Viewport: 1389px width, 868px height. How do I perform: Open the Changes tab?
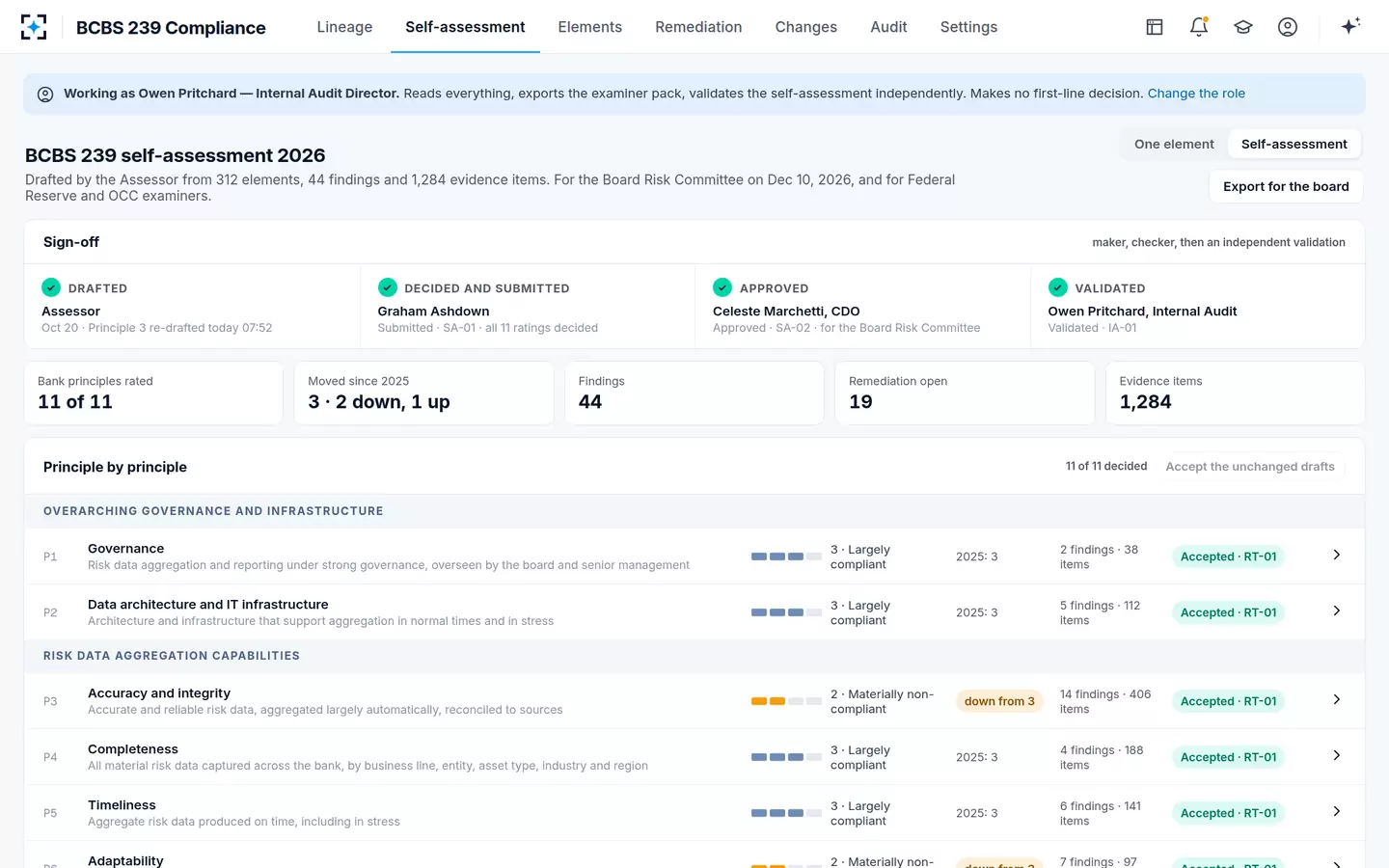[805, 27]
